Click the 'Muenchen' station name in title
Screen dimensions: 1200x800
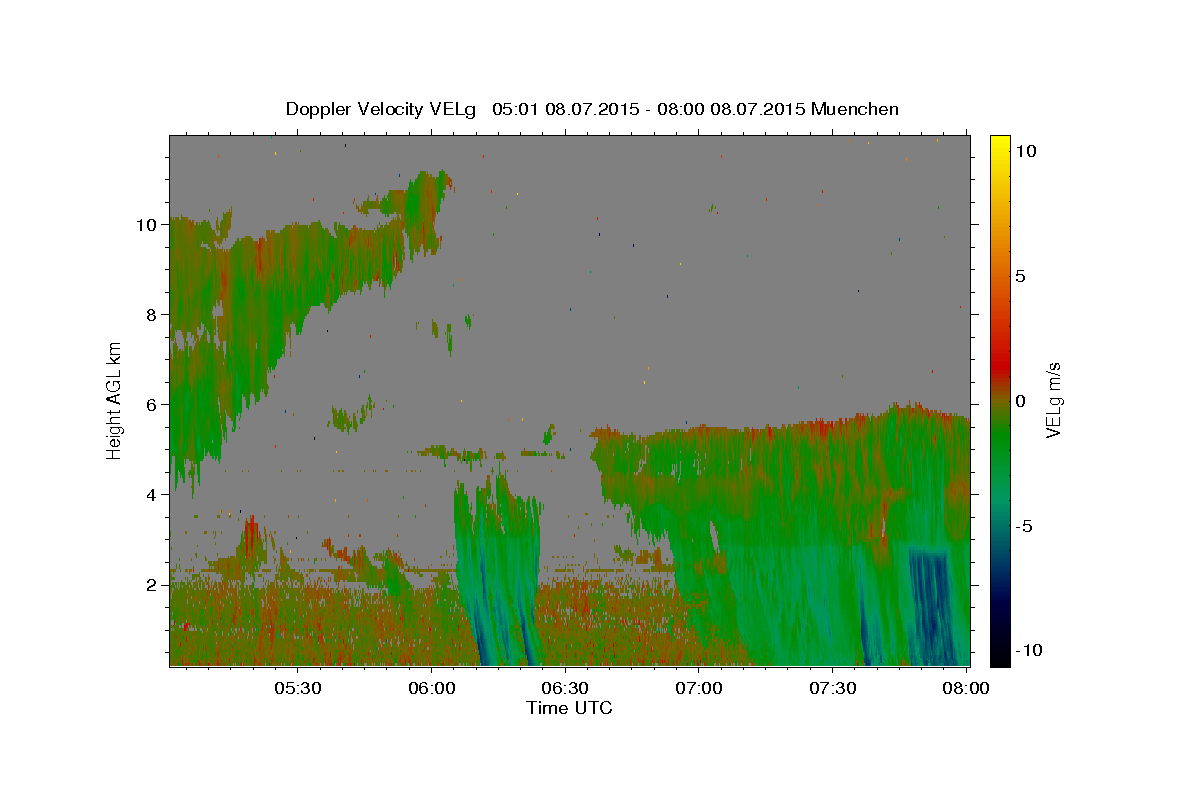(x=855, y=109)
